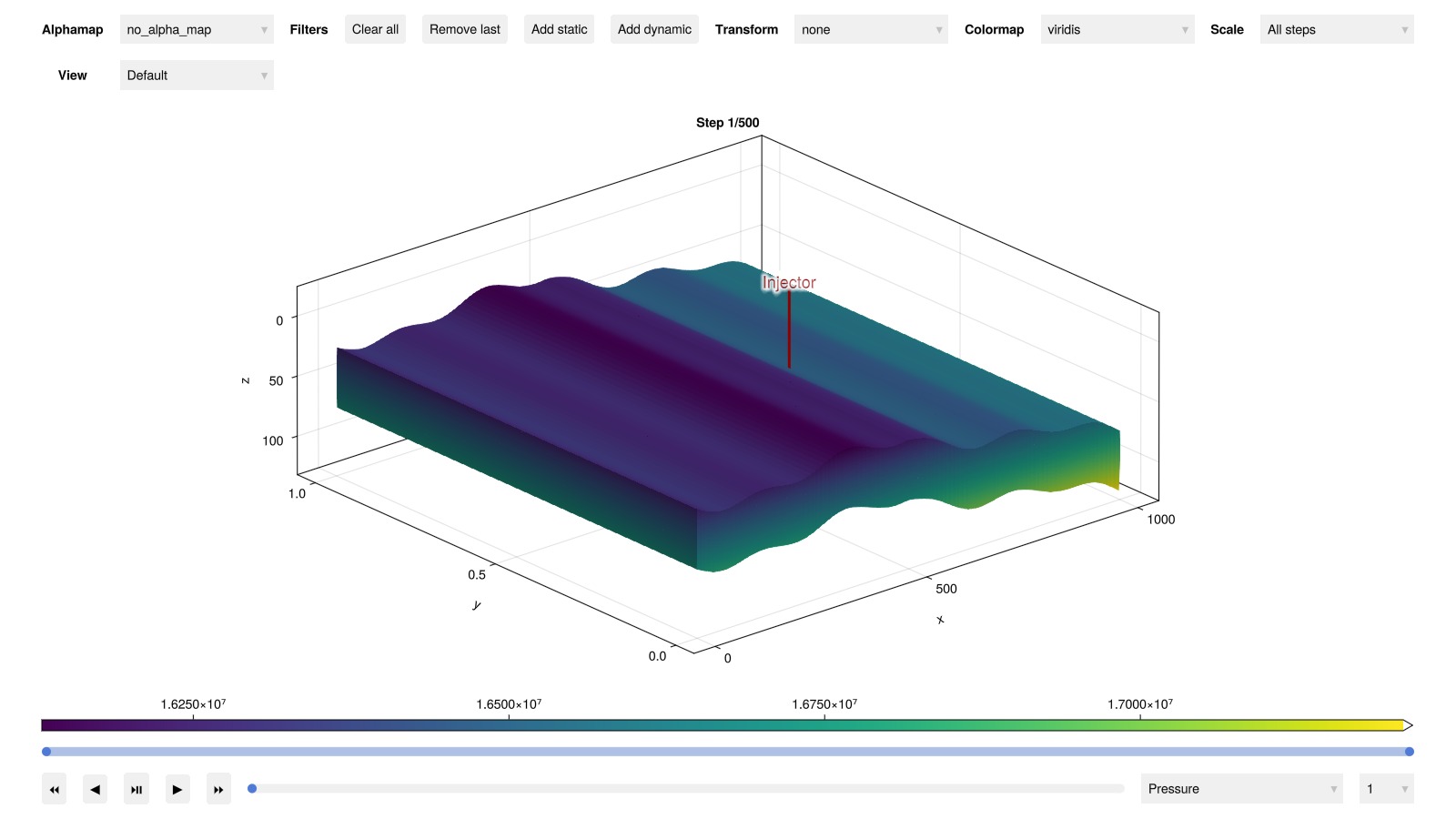Open the Alphamap no_alpha_map dropdown

coord(197,30)
